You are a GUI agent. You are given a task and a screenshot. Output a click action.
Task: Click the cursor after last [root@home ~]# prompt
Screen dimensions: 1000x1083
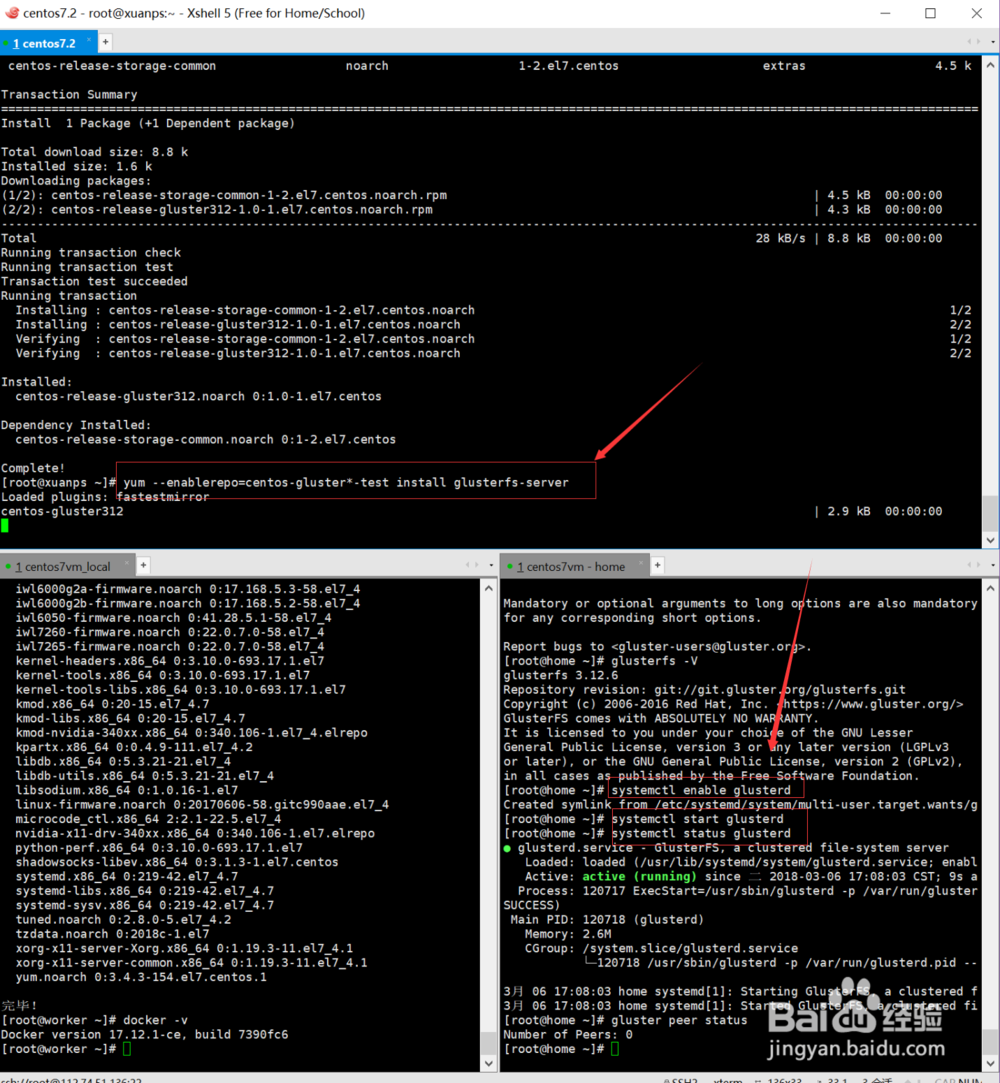(x=615, y=1049)
